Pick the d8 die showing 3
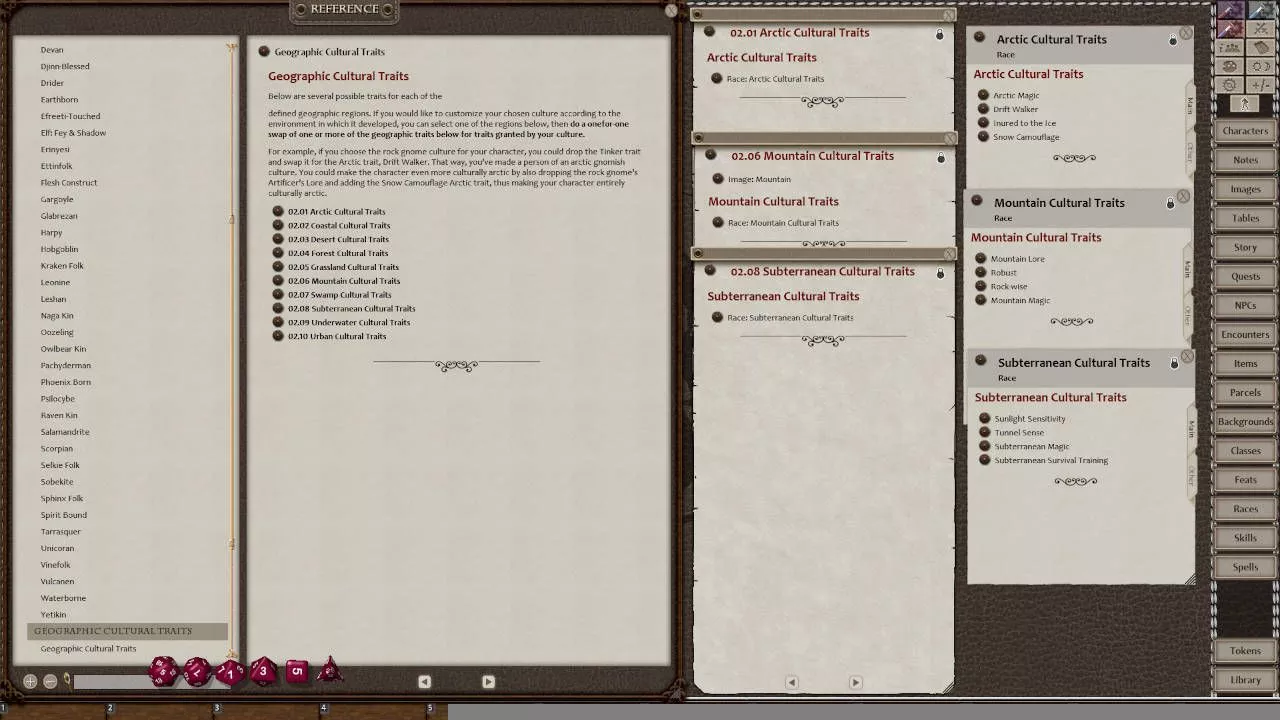The height and width of the screenshot is (720, 1280). point(263,671)
